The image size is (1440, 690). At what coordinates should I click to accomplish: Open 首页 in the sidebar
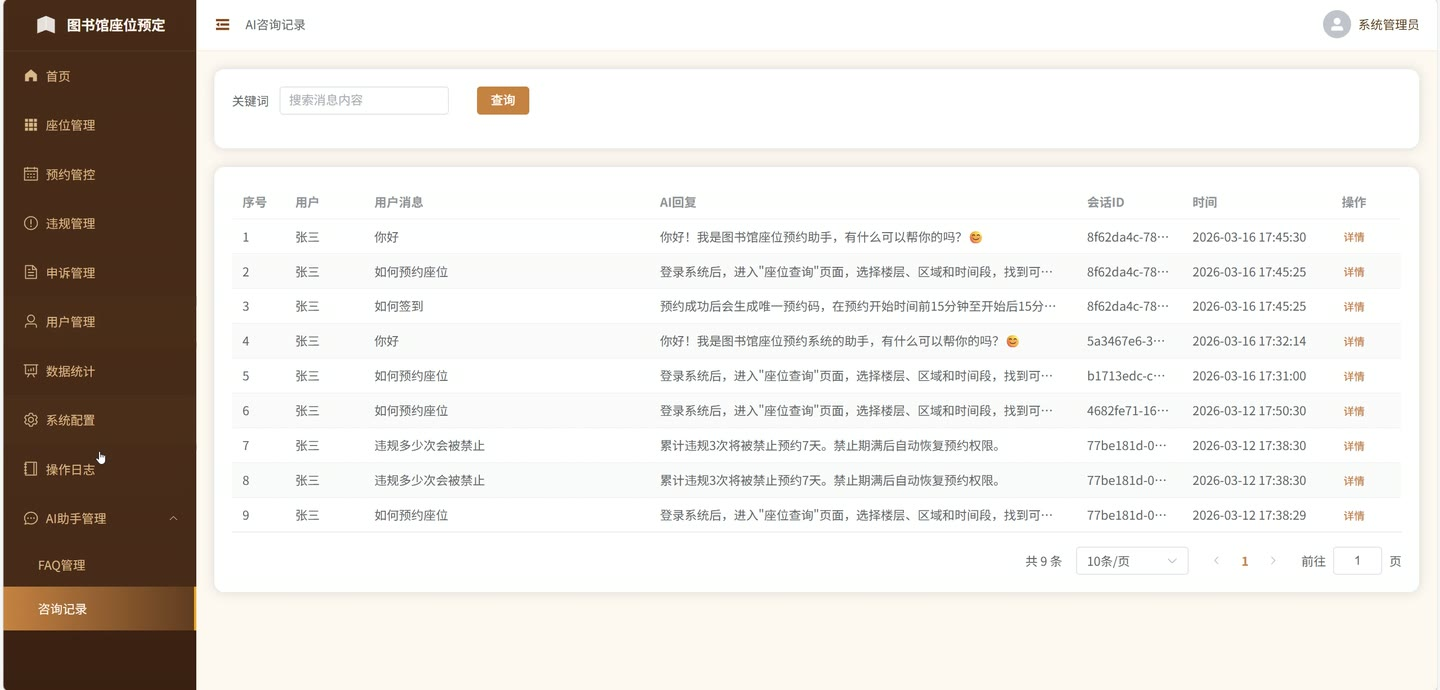coord(98,76)
